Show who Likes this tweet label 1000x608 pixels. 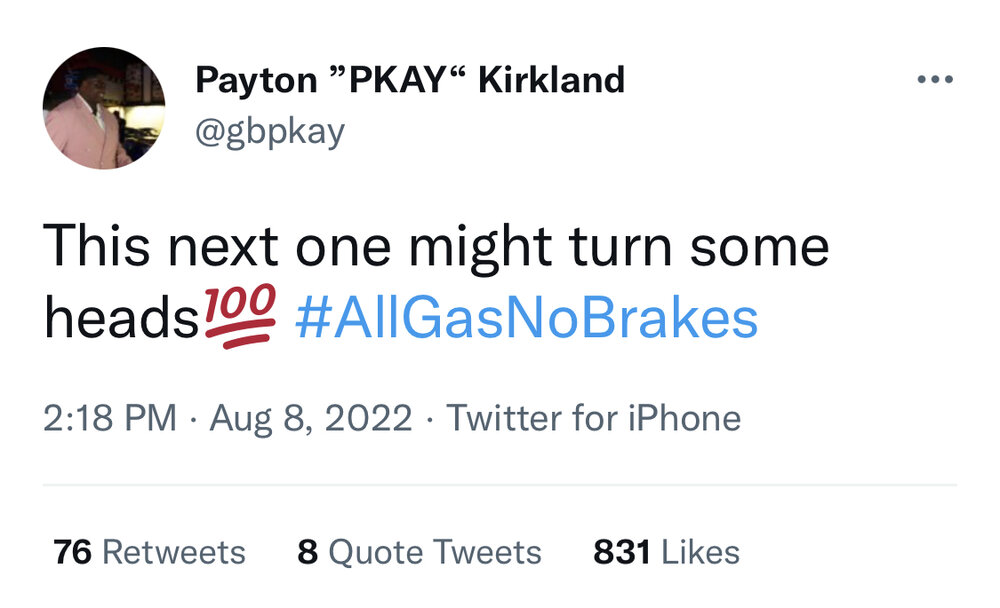699,552
